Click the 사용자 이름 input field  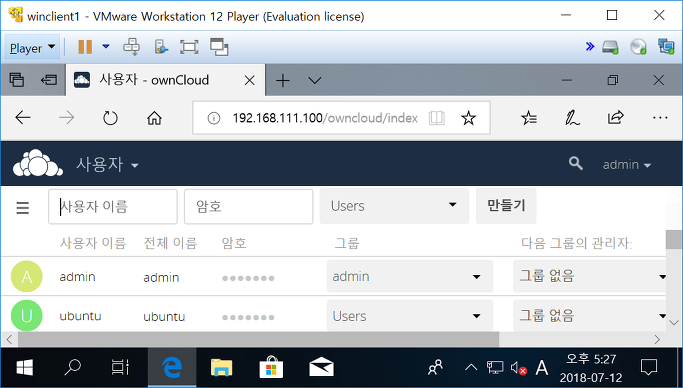tap(113, 206)
